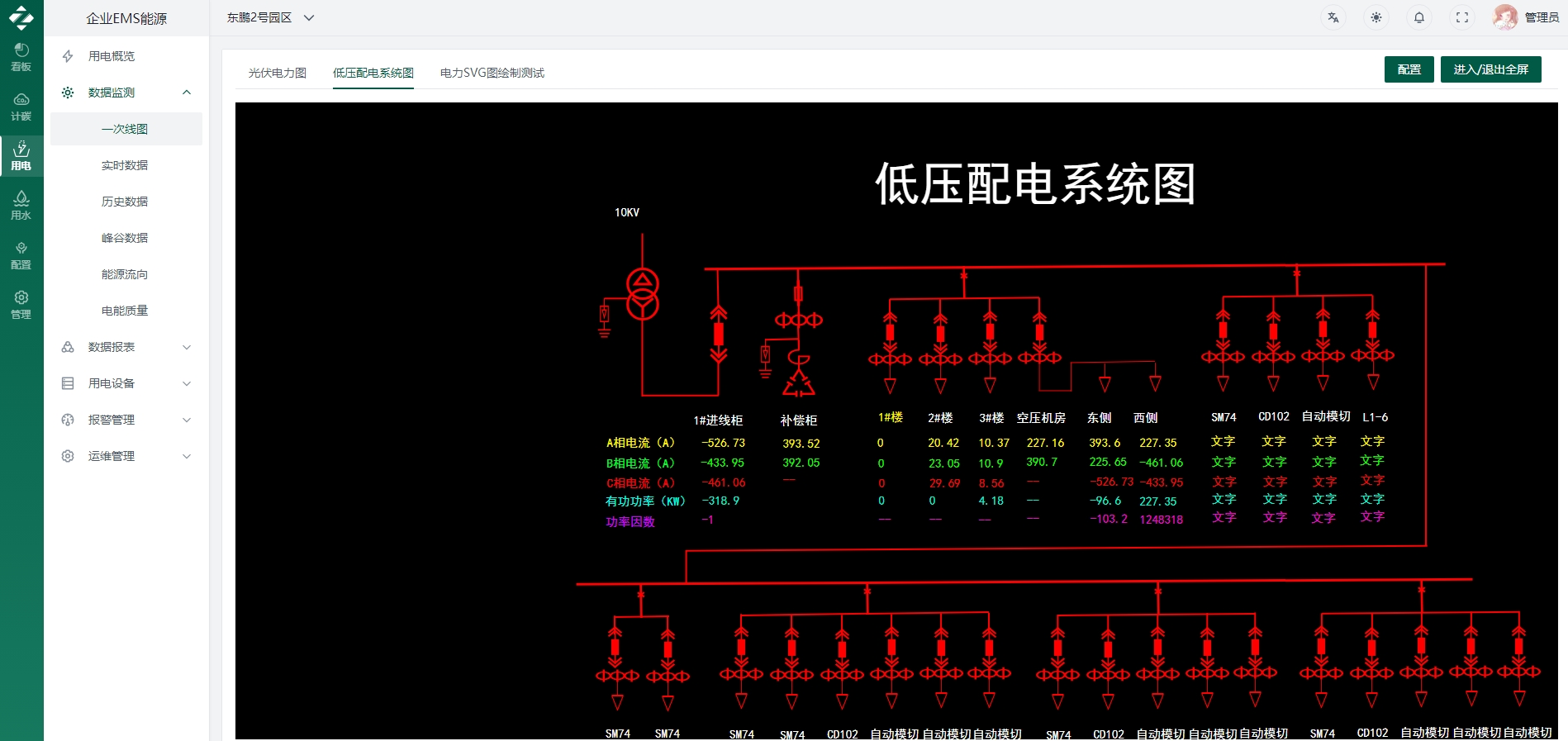Screen dimensions: 1568x741
Task: Click the 用电概览 lightning icon
Action: click(68, 56)
